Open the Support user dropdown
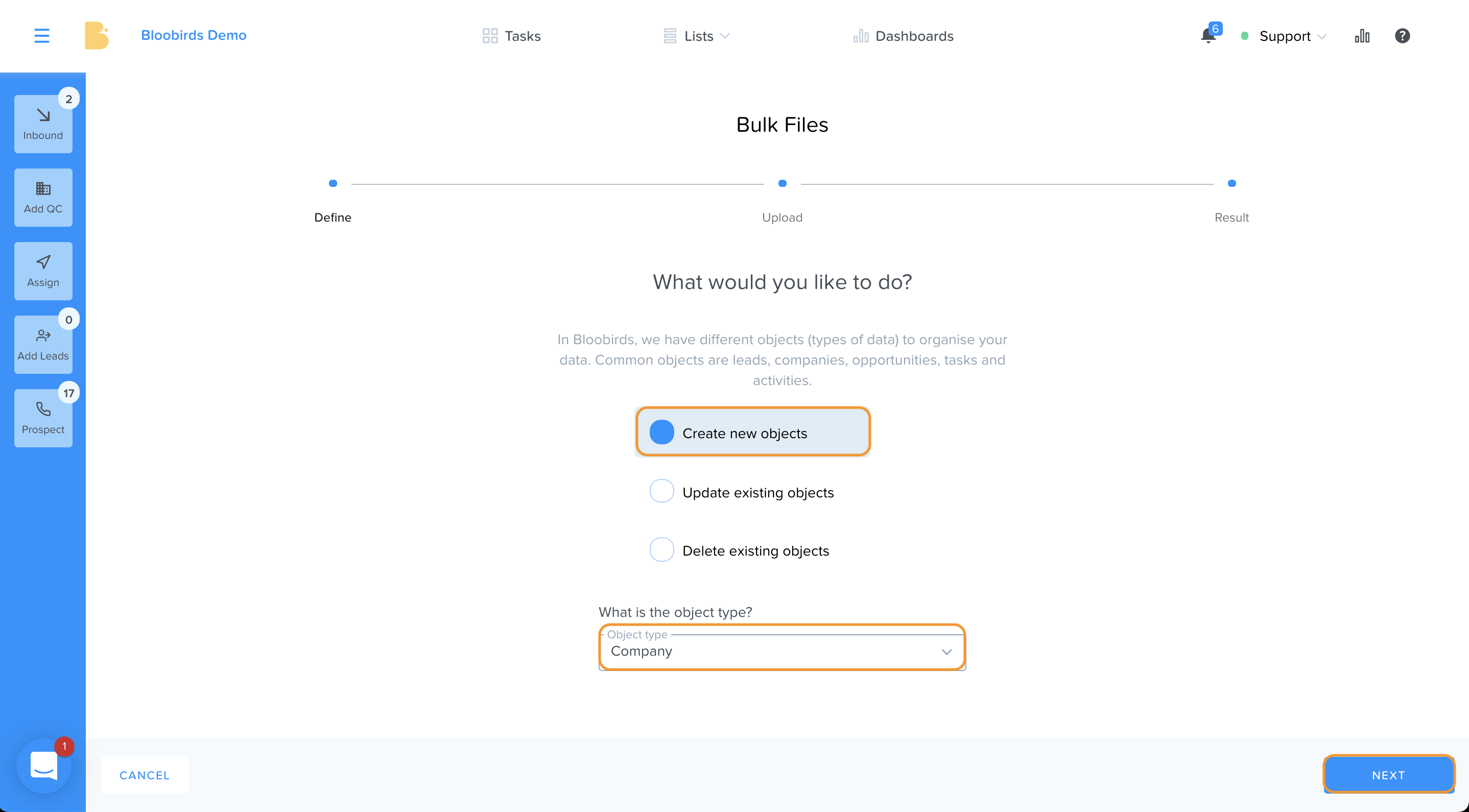The width and height of the screenshot is (1469, 812). pyautogui.click(x=1284, y=36)
